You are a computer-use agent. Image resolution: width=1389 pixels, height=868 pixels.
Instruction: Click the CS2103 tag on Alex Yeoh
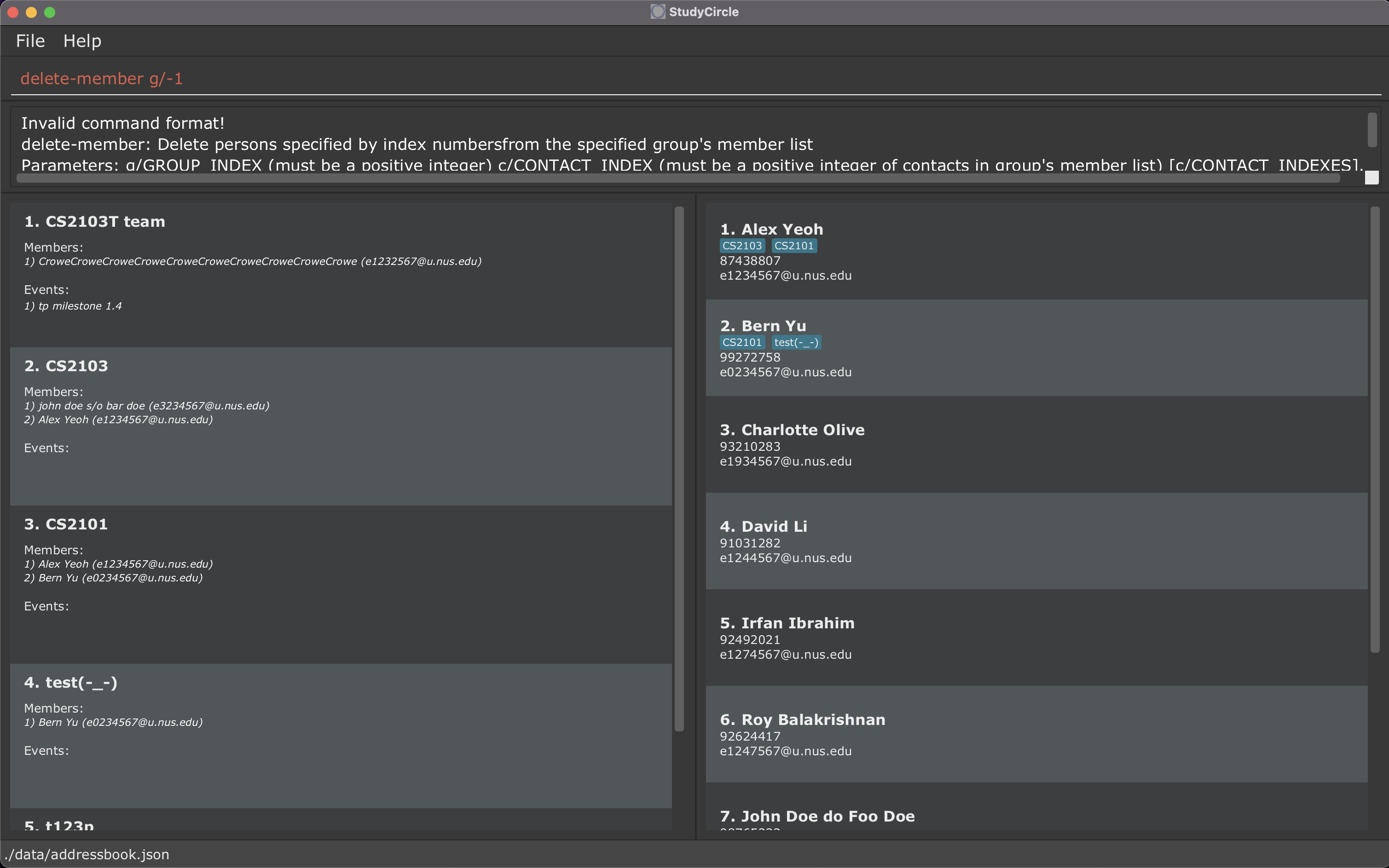742,246
